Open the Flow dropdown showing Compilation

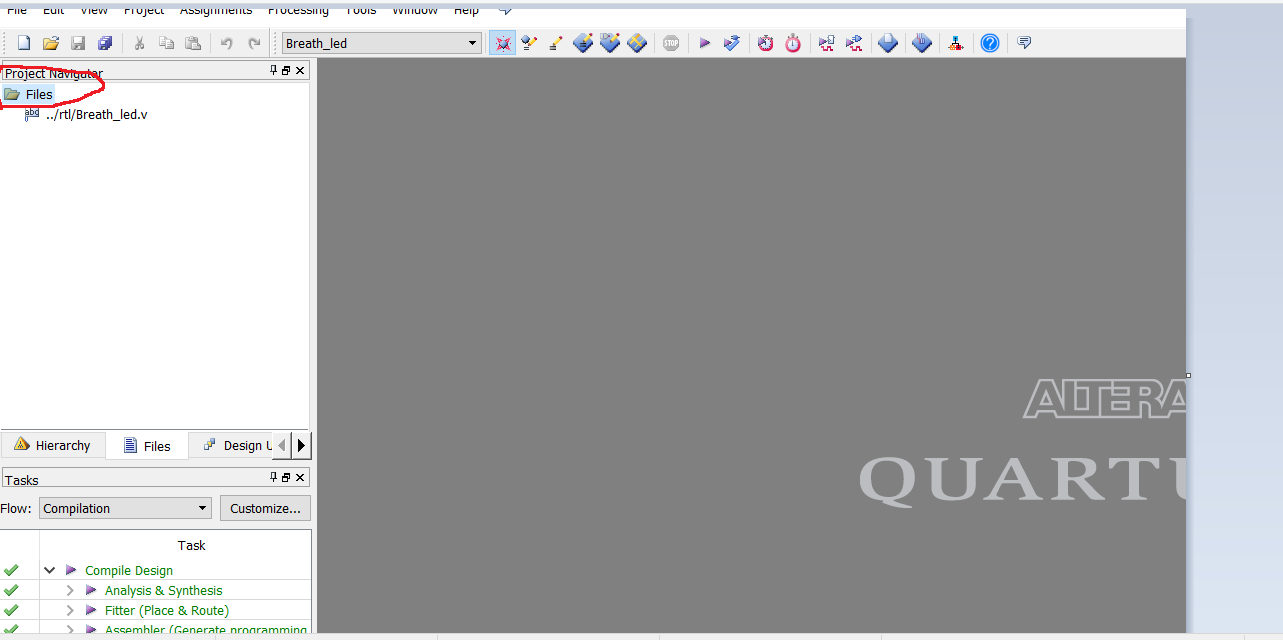click(x=124, y=508)
